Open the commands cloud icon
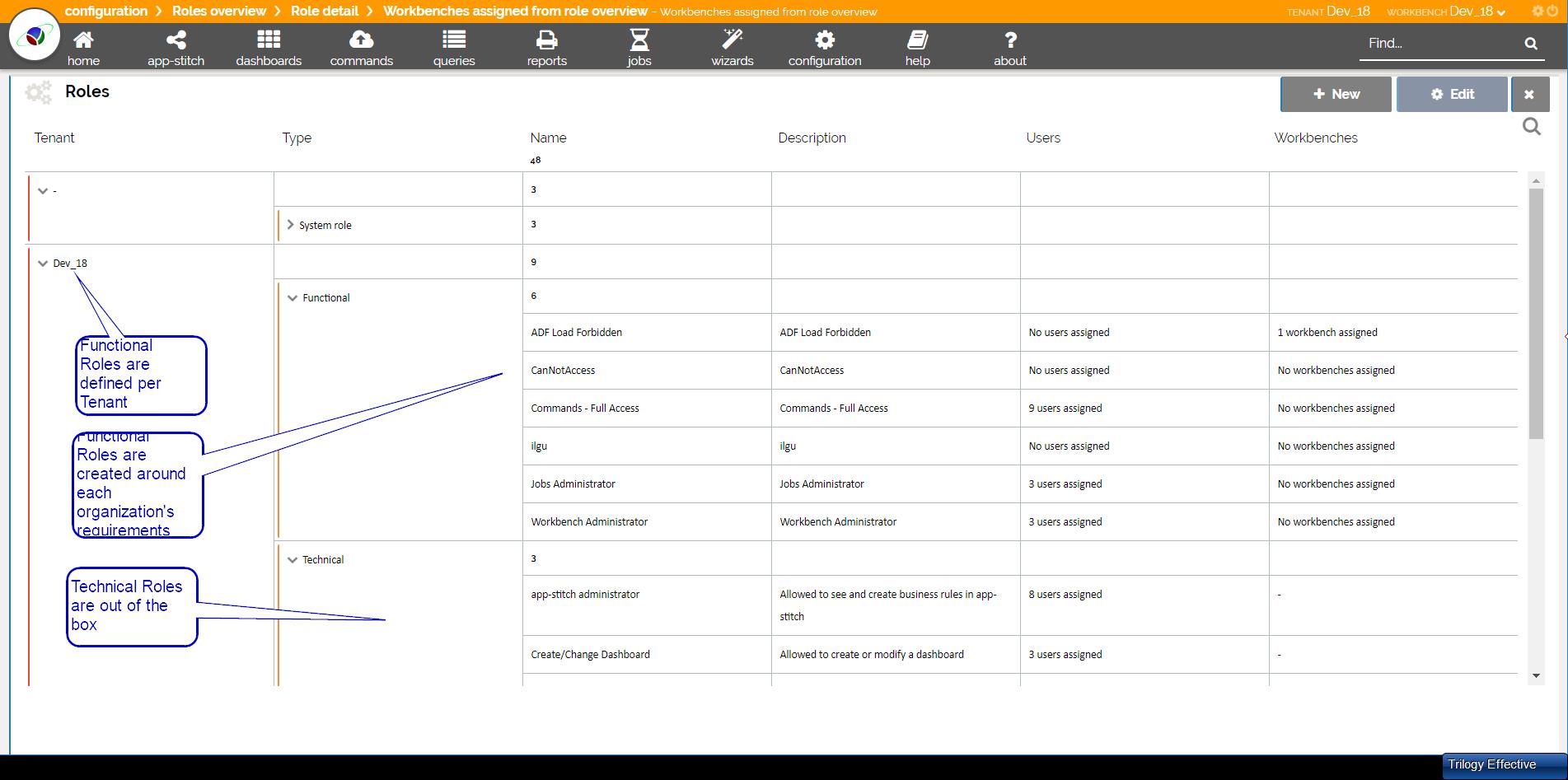1568x780 pixels. (361, 40)
